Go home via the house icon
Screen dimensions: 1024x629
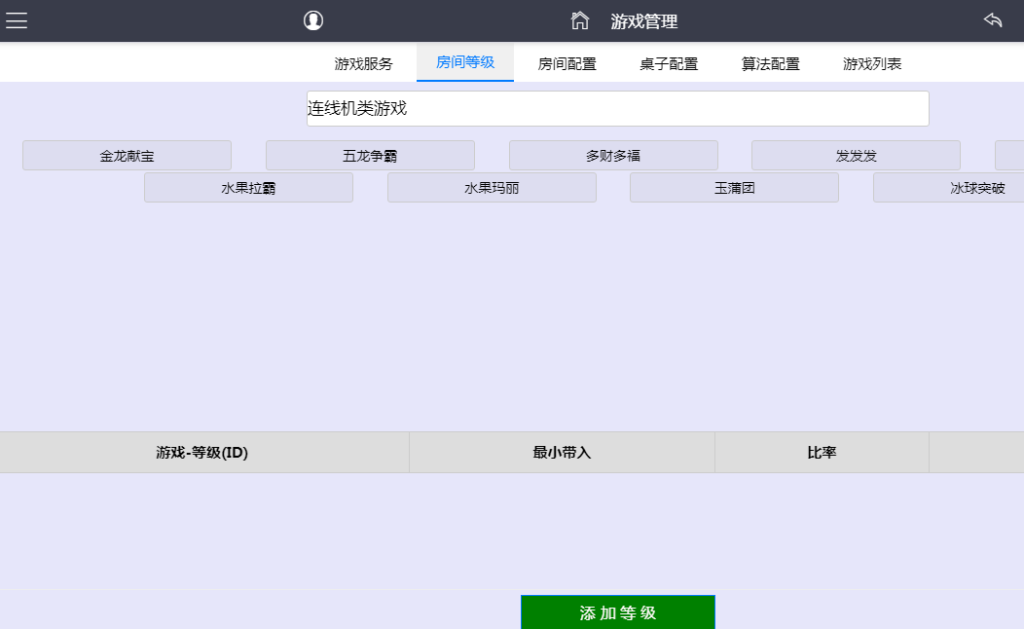click(580, 20)
